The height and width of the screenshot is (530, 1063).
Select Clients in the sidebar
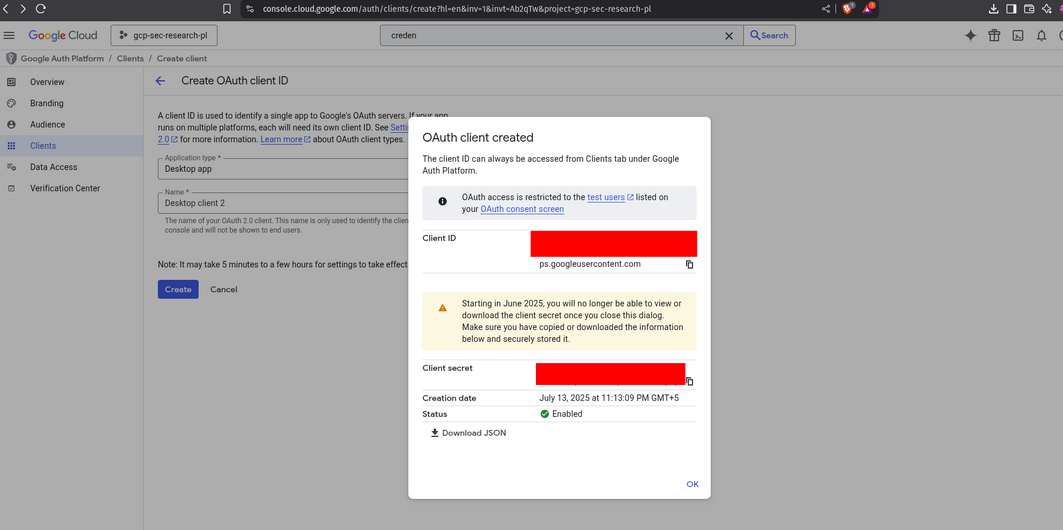click(71, 146)
